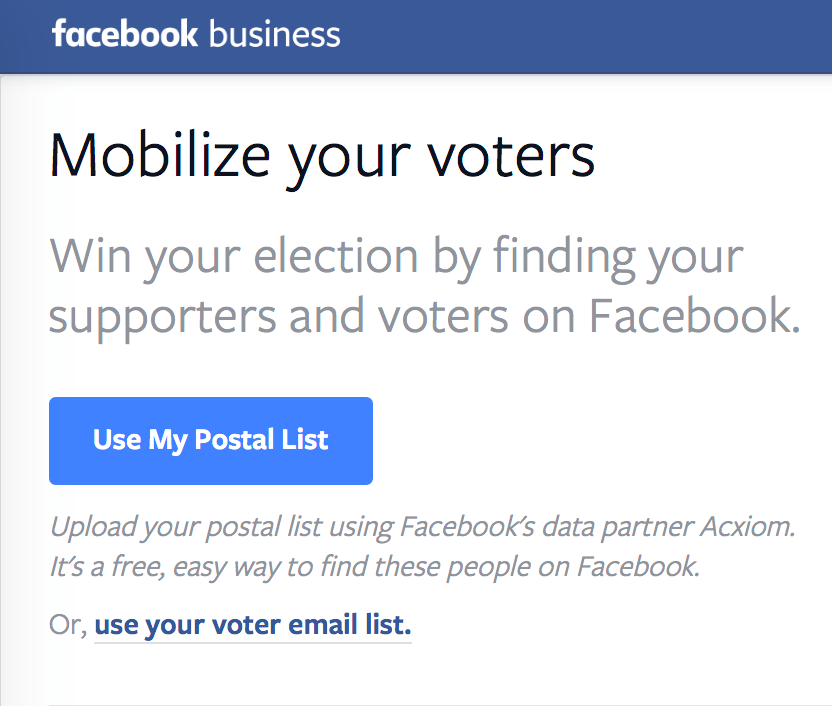Image resolution: width=832 pixels, height=706 pixels.
Task: Click the "Win your election by finding your" line
Action: point(396,257)
